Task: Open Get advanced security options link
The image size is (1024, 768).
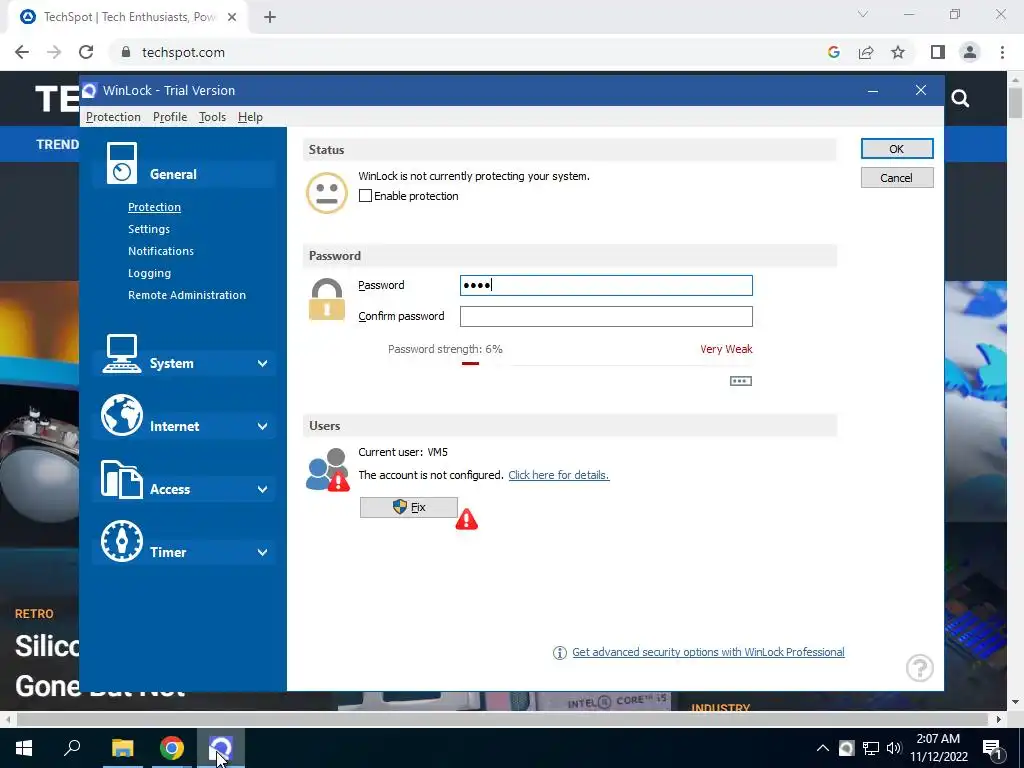Action: point(708,652)
